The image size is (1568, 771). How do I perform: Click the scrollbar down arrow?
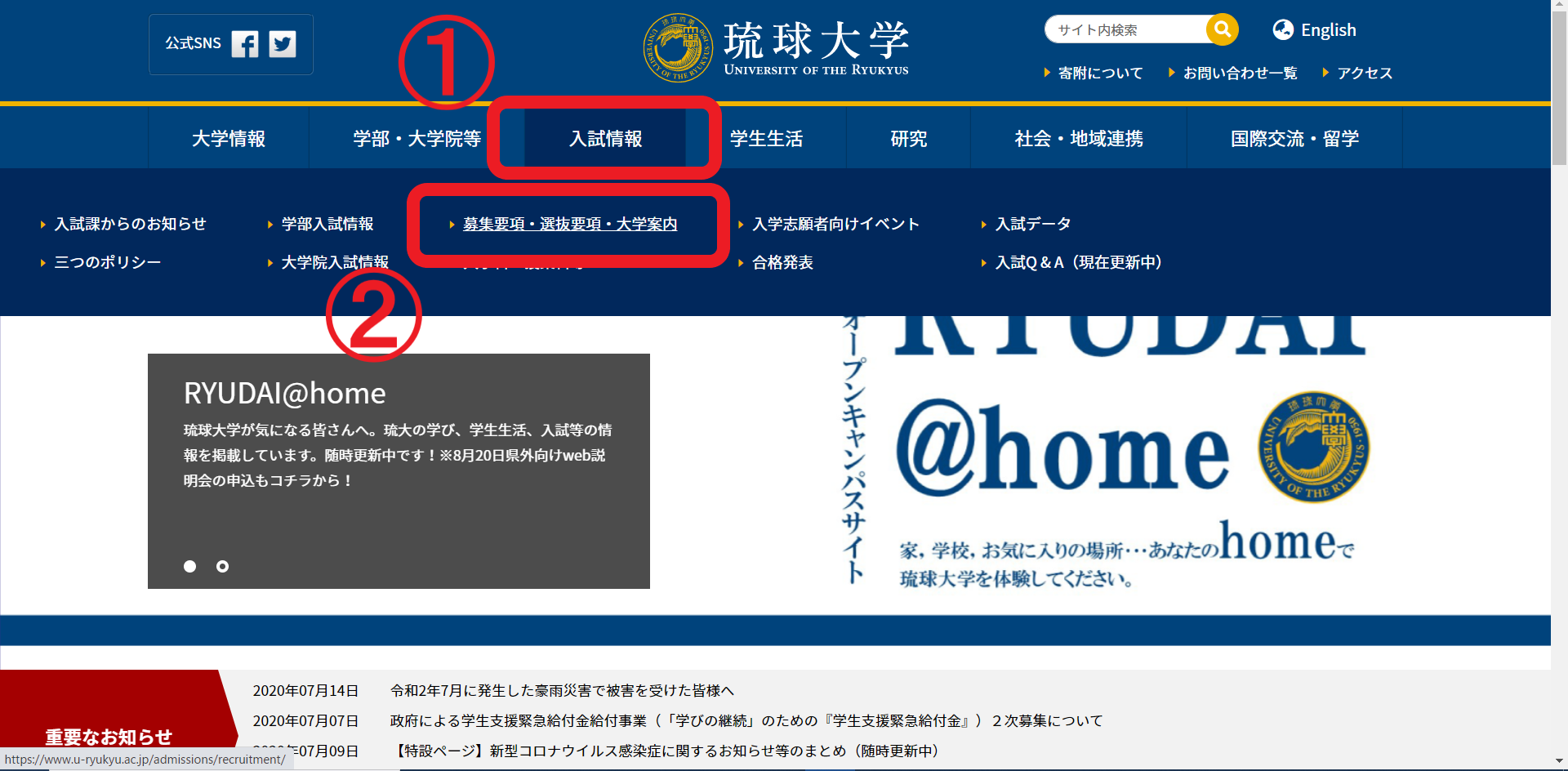1559,763
